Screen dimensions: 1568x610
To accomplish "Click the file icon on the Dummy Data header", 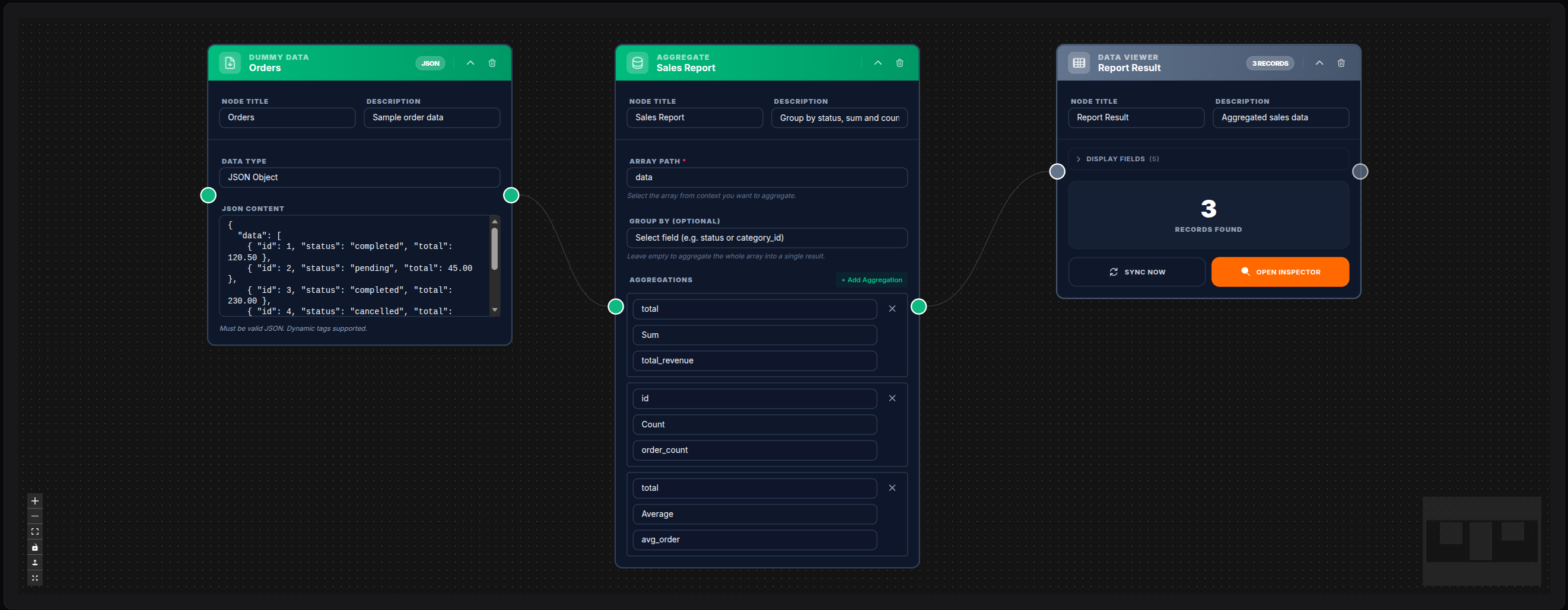I will [x=230, y=63].
